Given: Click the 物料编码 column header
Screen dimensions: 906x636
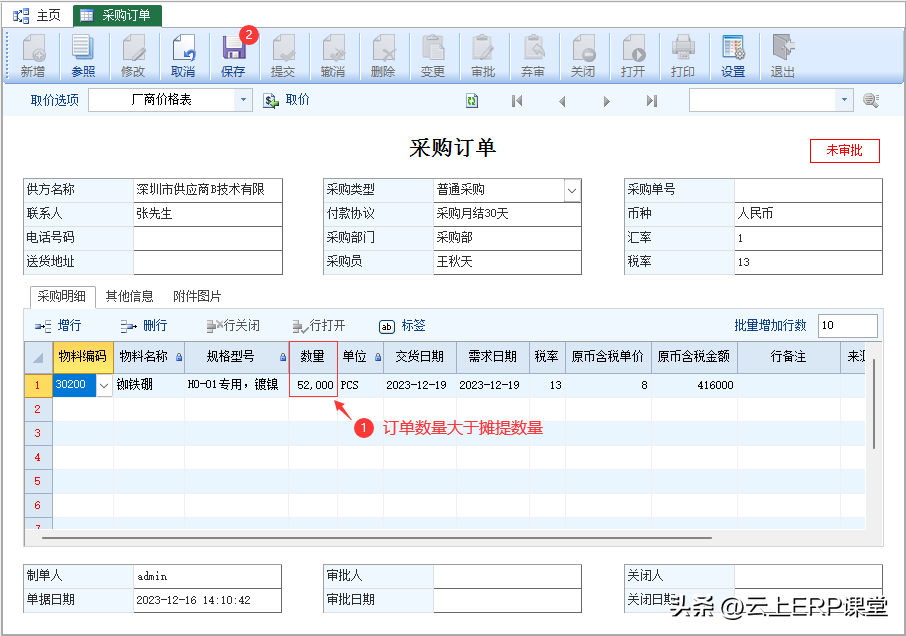Looking at the screenshot, I should pyautogui.click(x=83, y=357).
